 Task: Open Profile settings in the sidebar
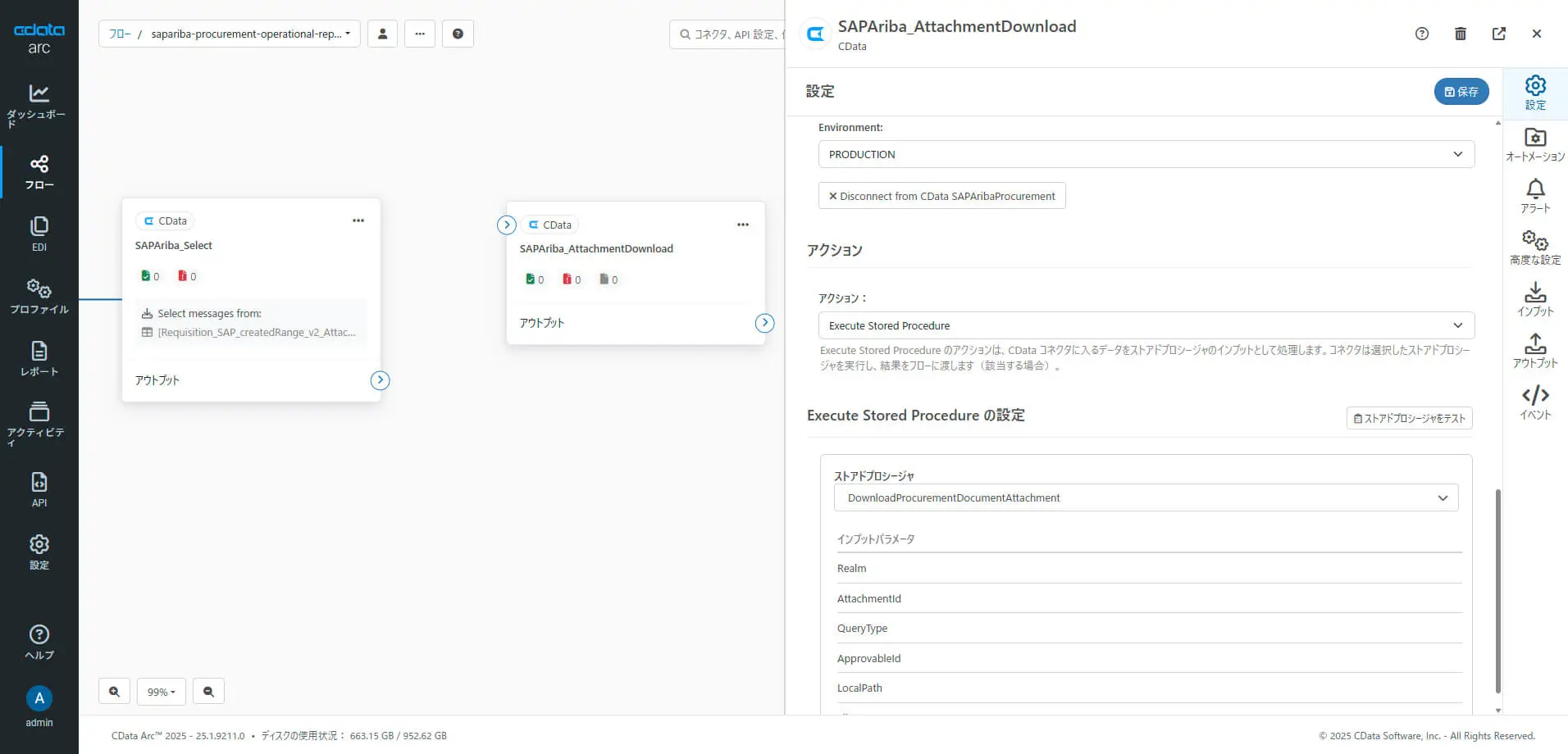coord(39,297)
